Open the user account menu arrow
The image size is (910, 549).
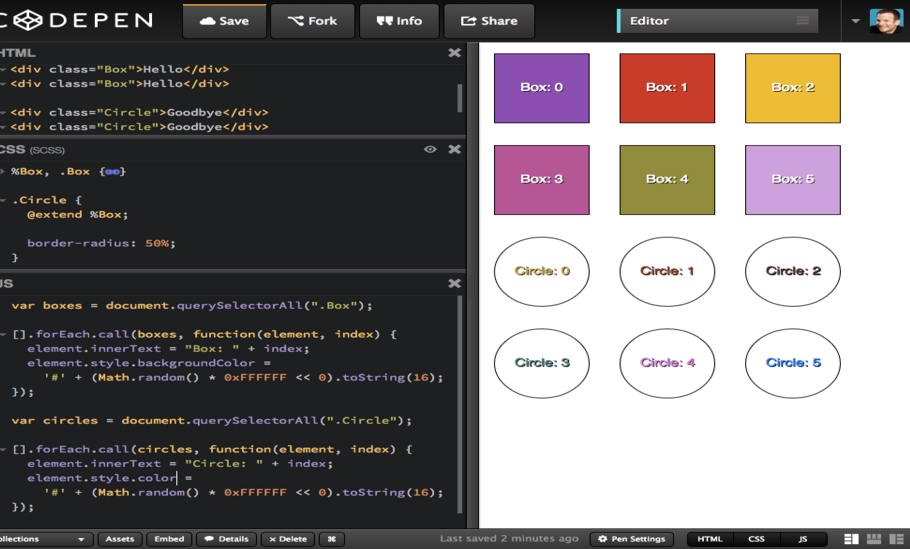point(855,21)
